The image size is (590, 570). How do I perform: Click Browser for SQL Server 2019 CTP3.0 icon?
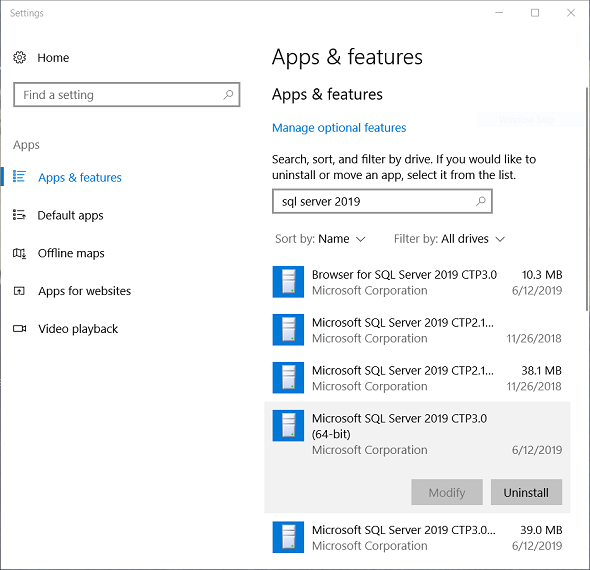coord(288,282)
